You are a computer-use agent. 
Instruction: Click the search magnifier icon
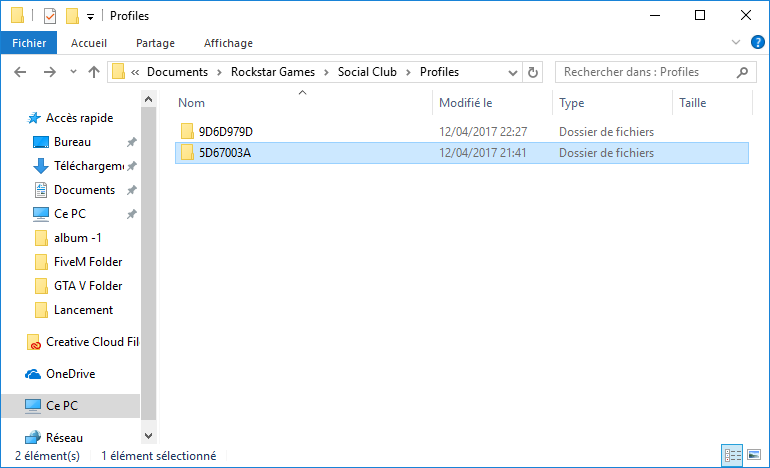click(742, 72)
